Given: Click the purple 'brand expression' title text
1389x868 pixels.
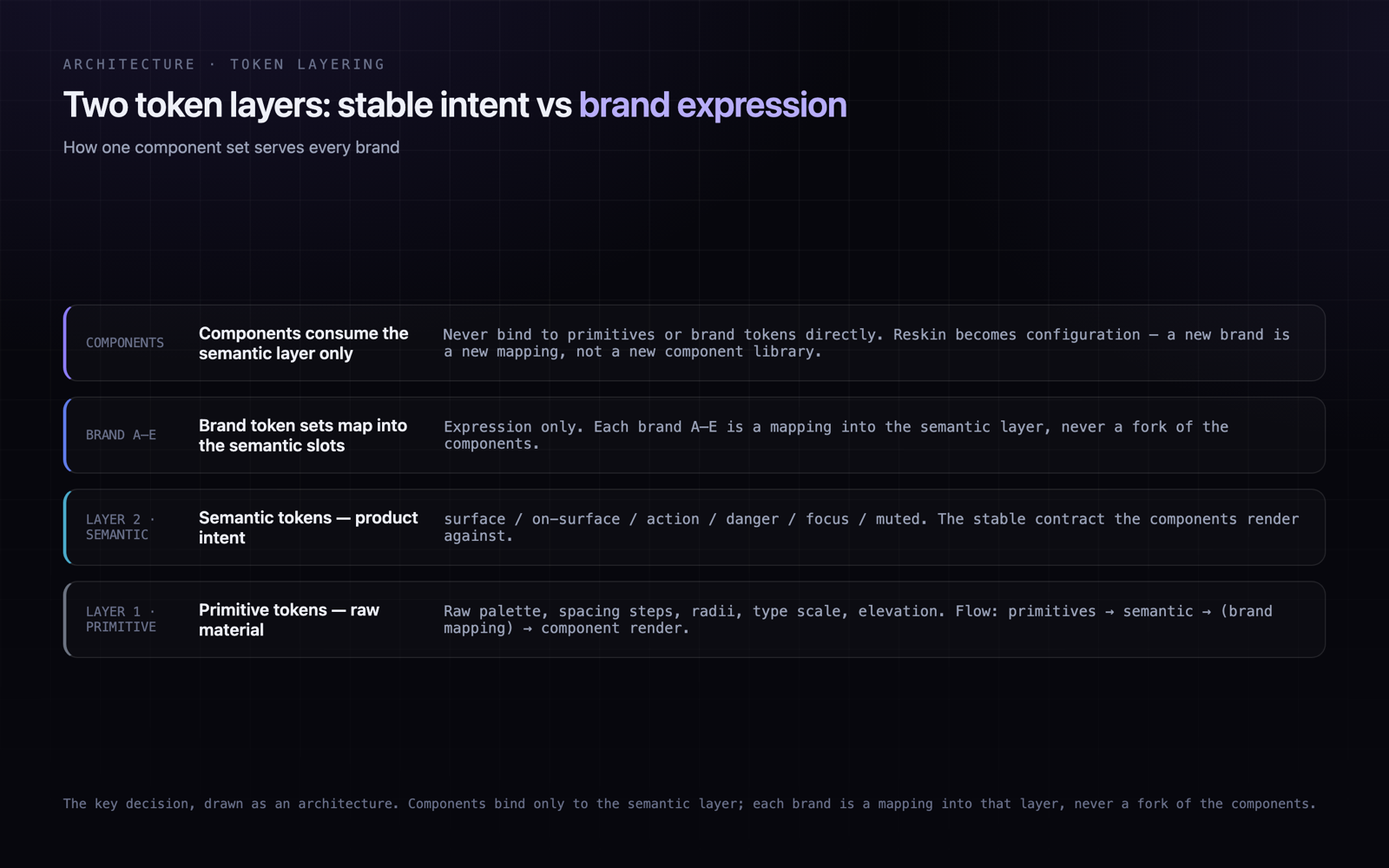Looking at the screenshot, I should [x=713, y=105].
